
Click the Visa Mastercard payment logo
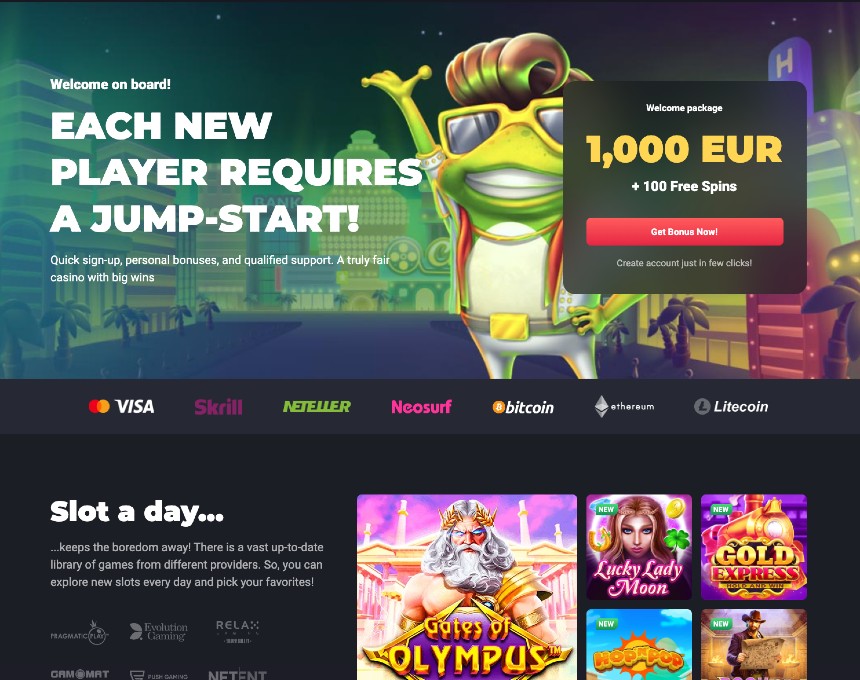(121, 406)
